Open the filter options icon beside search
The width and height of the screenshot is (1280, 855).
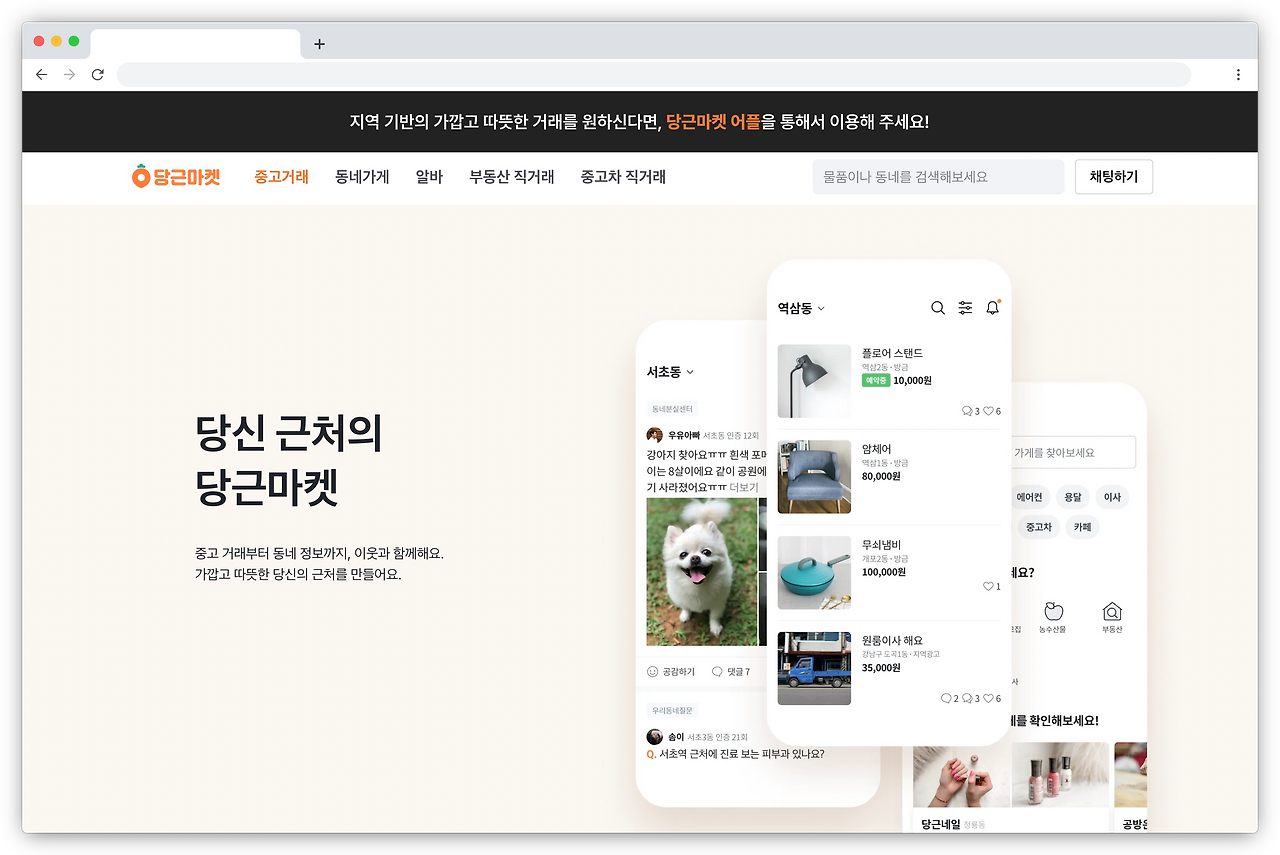click(965, 308)
